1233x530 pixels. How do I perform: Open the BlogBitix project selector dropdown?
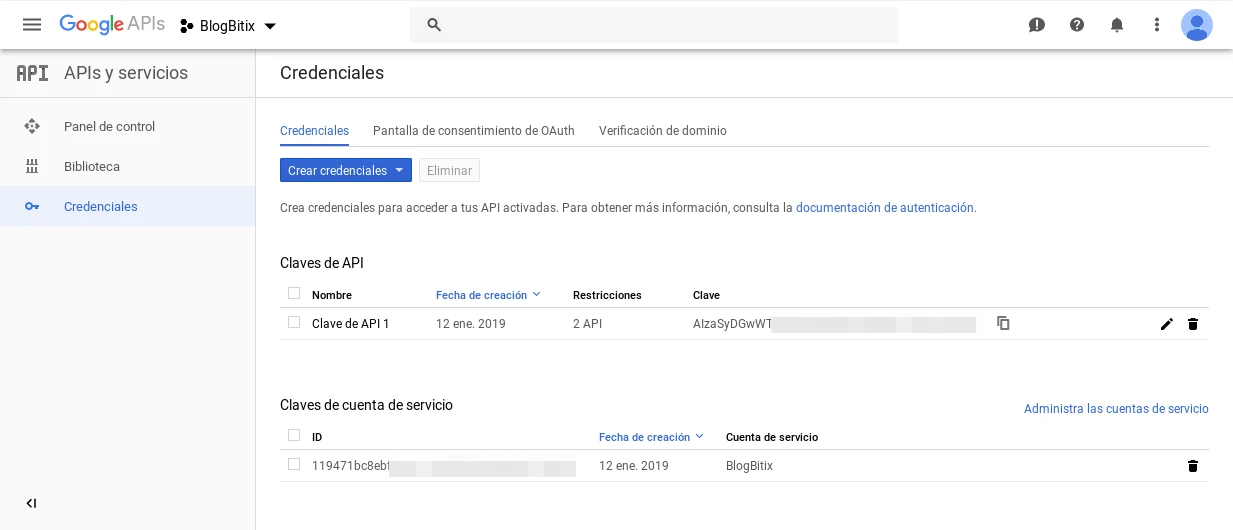228,26
